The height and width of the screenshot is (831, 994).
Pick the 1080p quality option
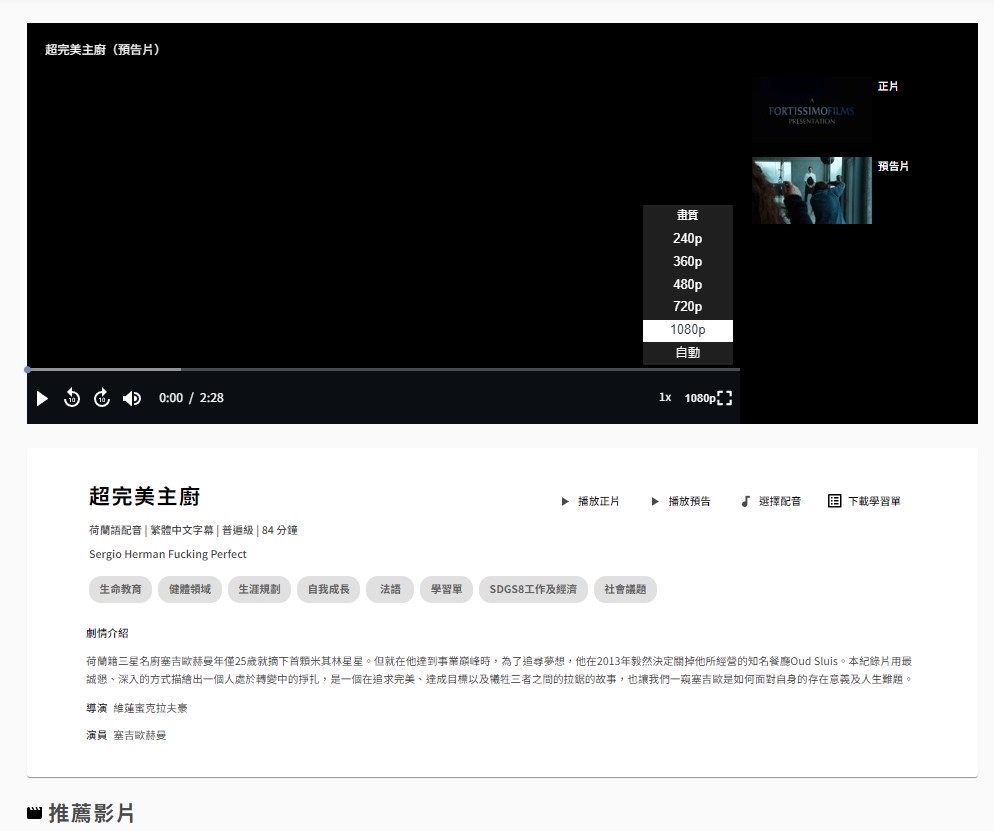point(688,330)
